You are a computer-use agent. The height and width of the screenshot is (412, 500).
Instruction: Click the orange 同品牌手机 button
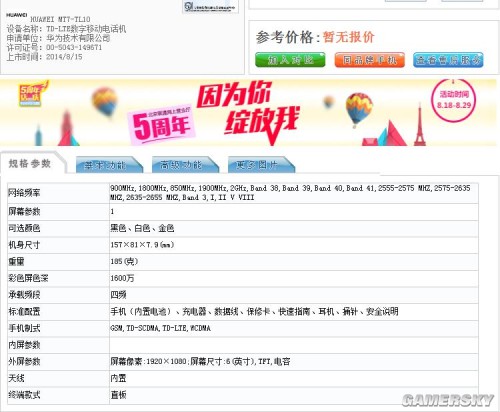pyautogui.click(x=370, y=60)
